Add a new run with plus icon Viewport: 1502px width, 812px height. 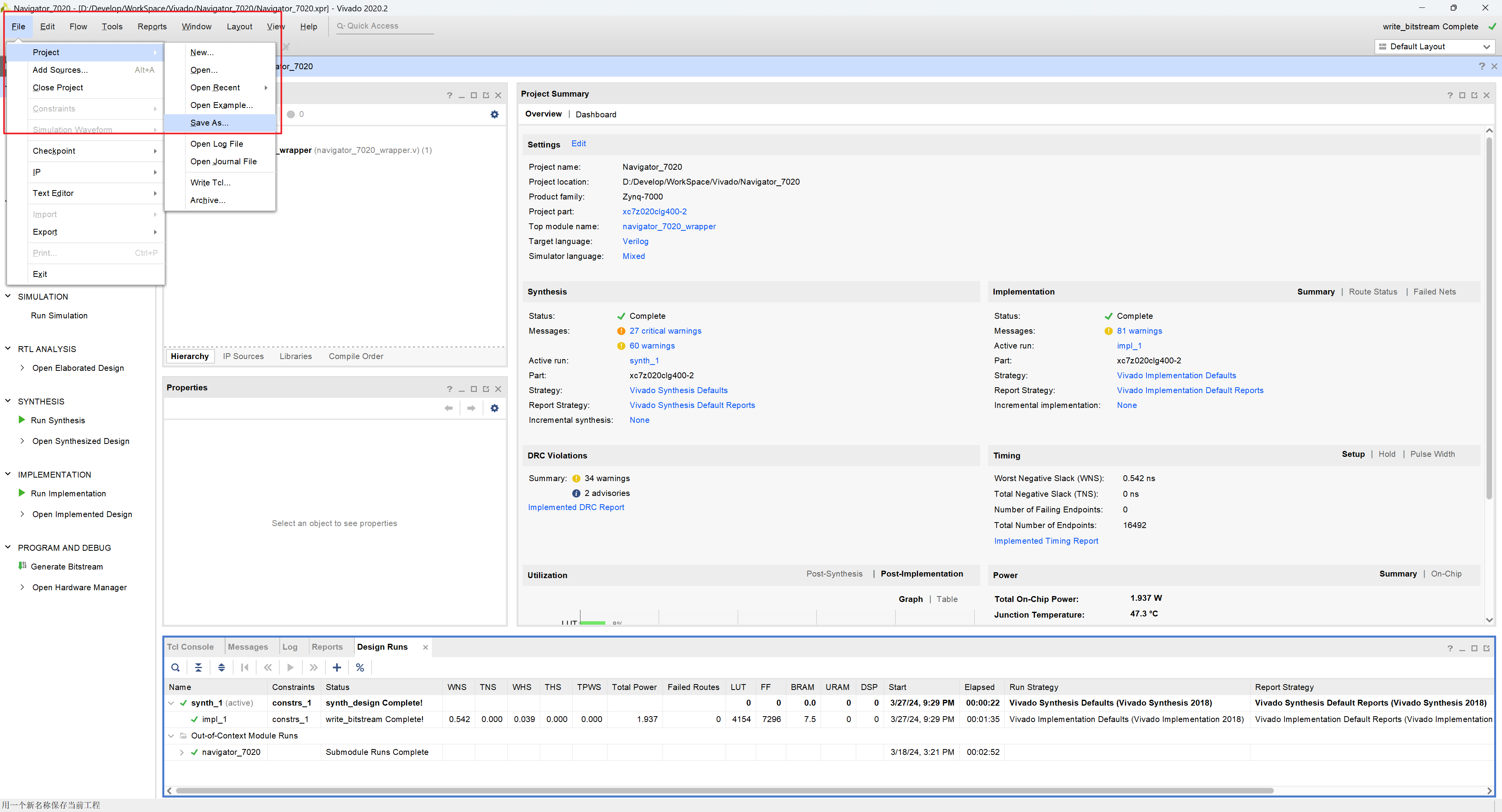coord(337,667)
